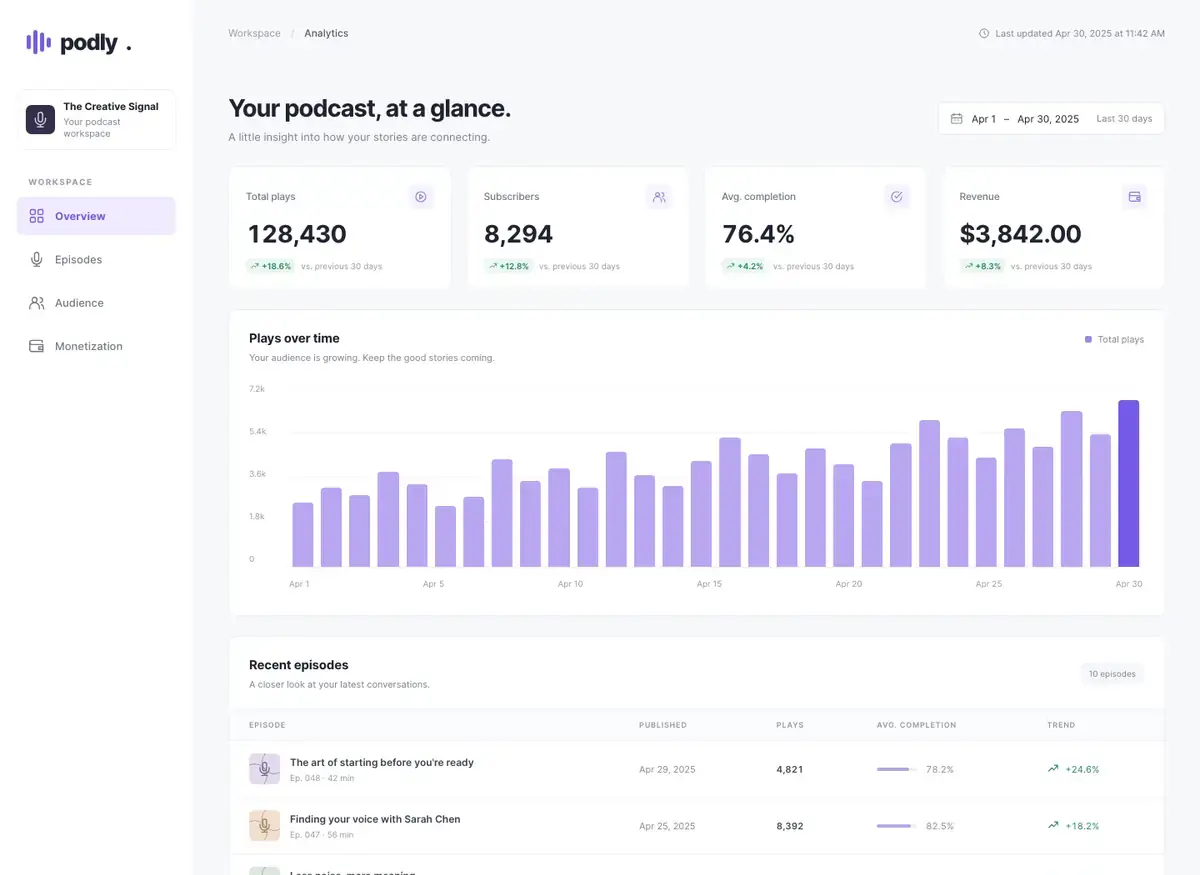
Task: Click the Avg. Completion column header
Action: click(917, 725)
